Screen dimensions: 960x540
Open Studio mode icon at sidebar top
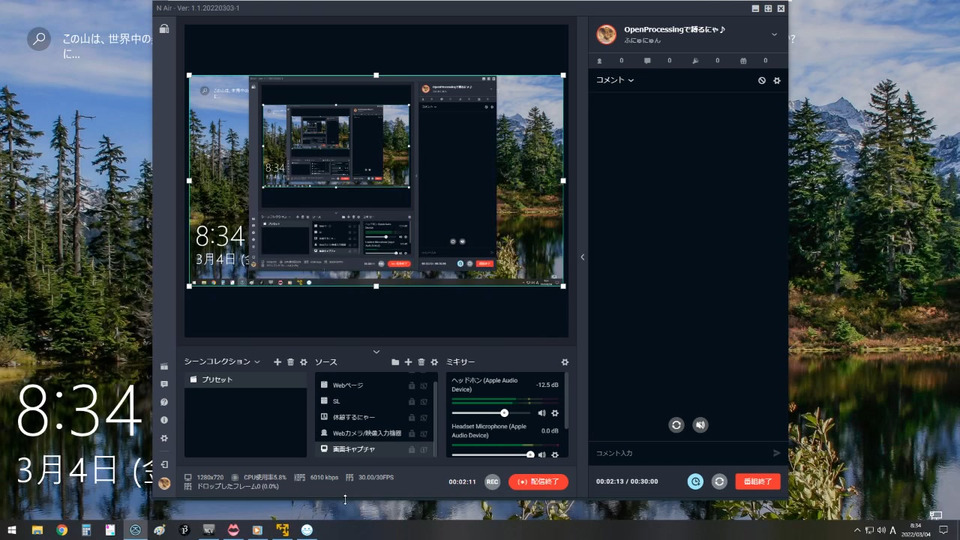point(164,29)
